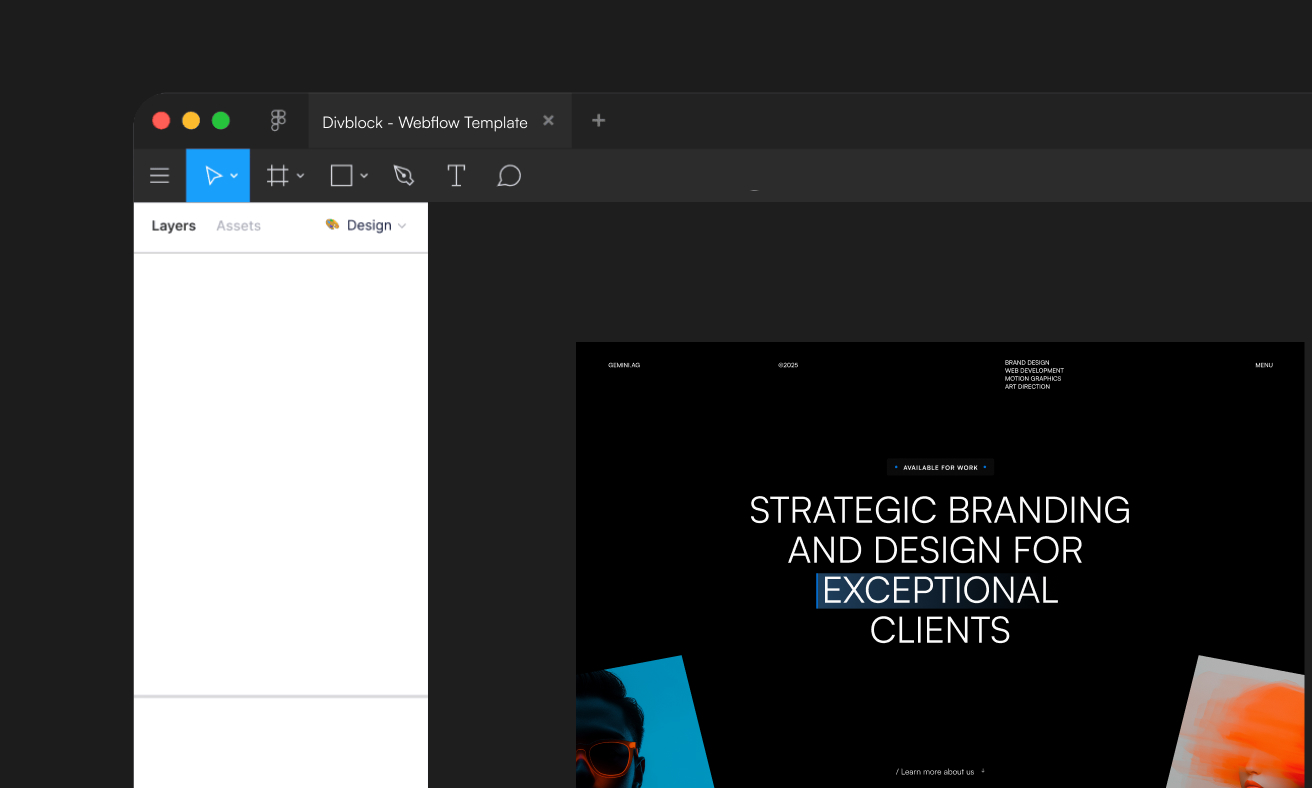This screenshot has width=1312, height=788.
Task: Expand the Move tool options chevron
Action: [x=234, y=176]
